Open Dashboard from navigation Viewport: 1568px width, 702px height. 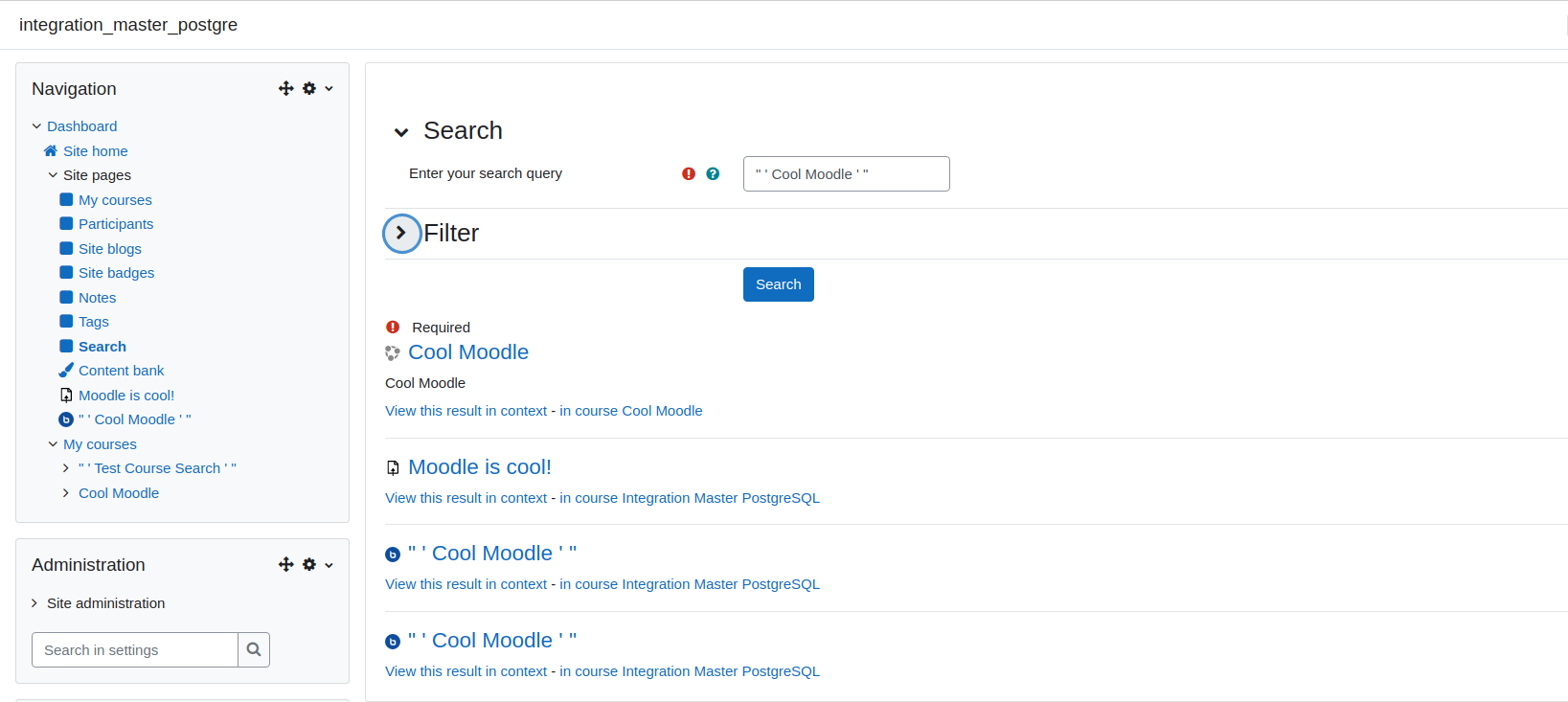pos(81,125)
